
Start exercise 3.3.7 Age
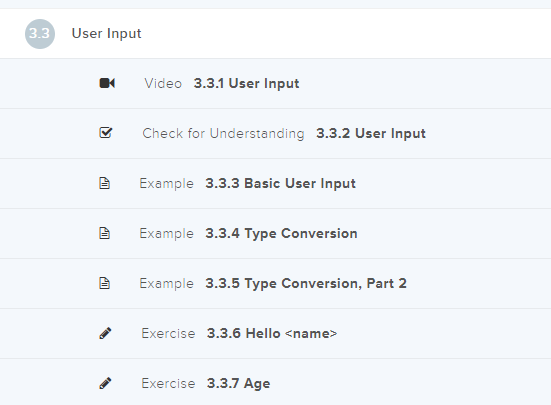point(238,384)
